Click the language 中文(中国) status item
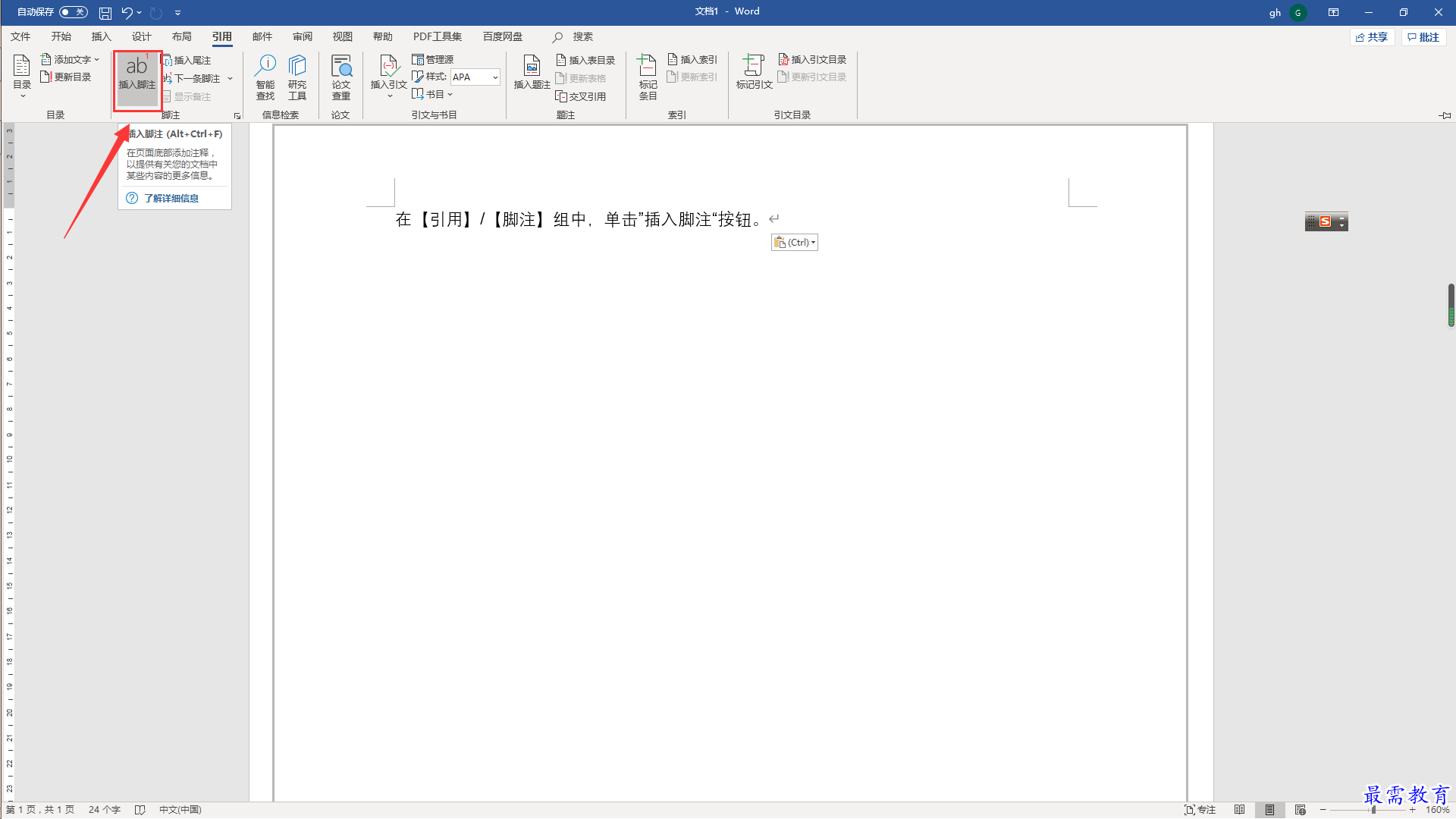Viewport: 1456px width, 819px height. 180,810
